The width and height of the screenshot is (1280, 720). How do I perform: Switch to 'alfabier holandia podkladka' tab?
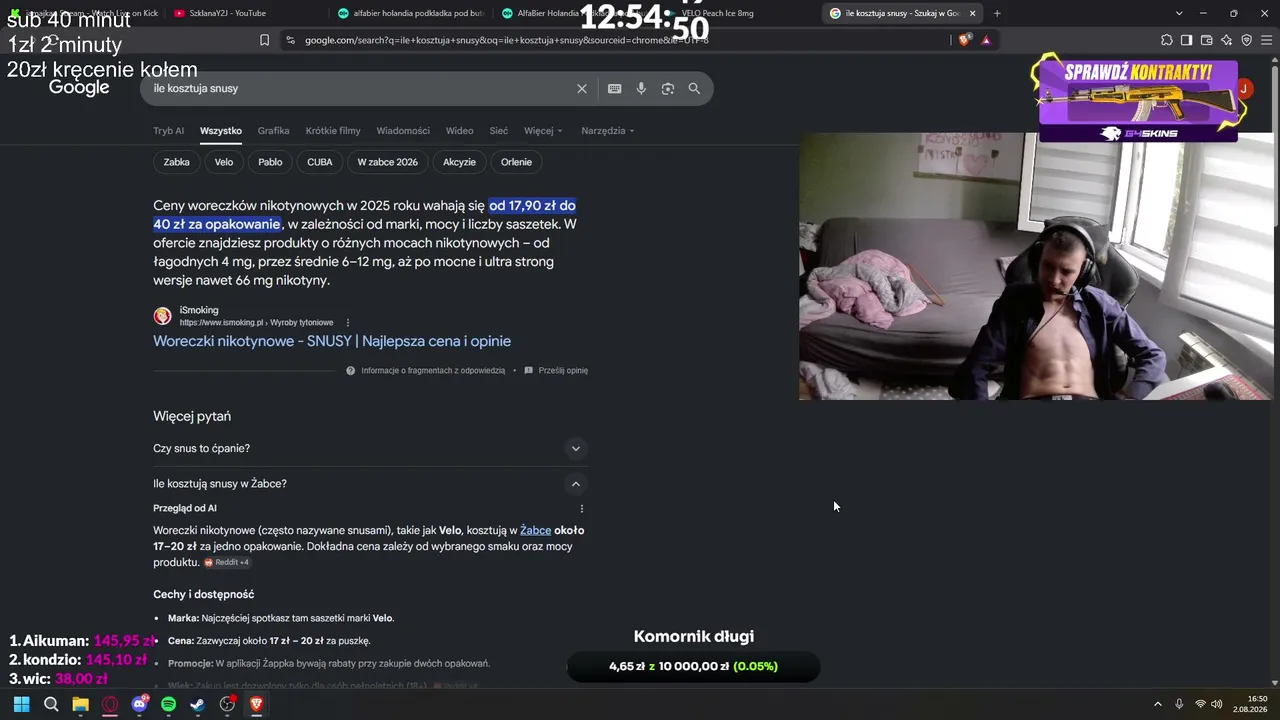coord(410,13)
